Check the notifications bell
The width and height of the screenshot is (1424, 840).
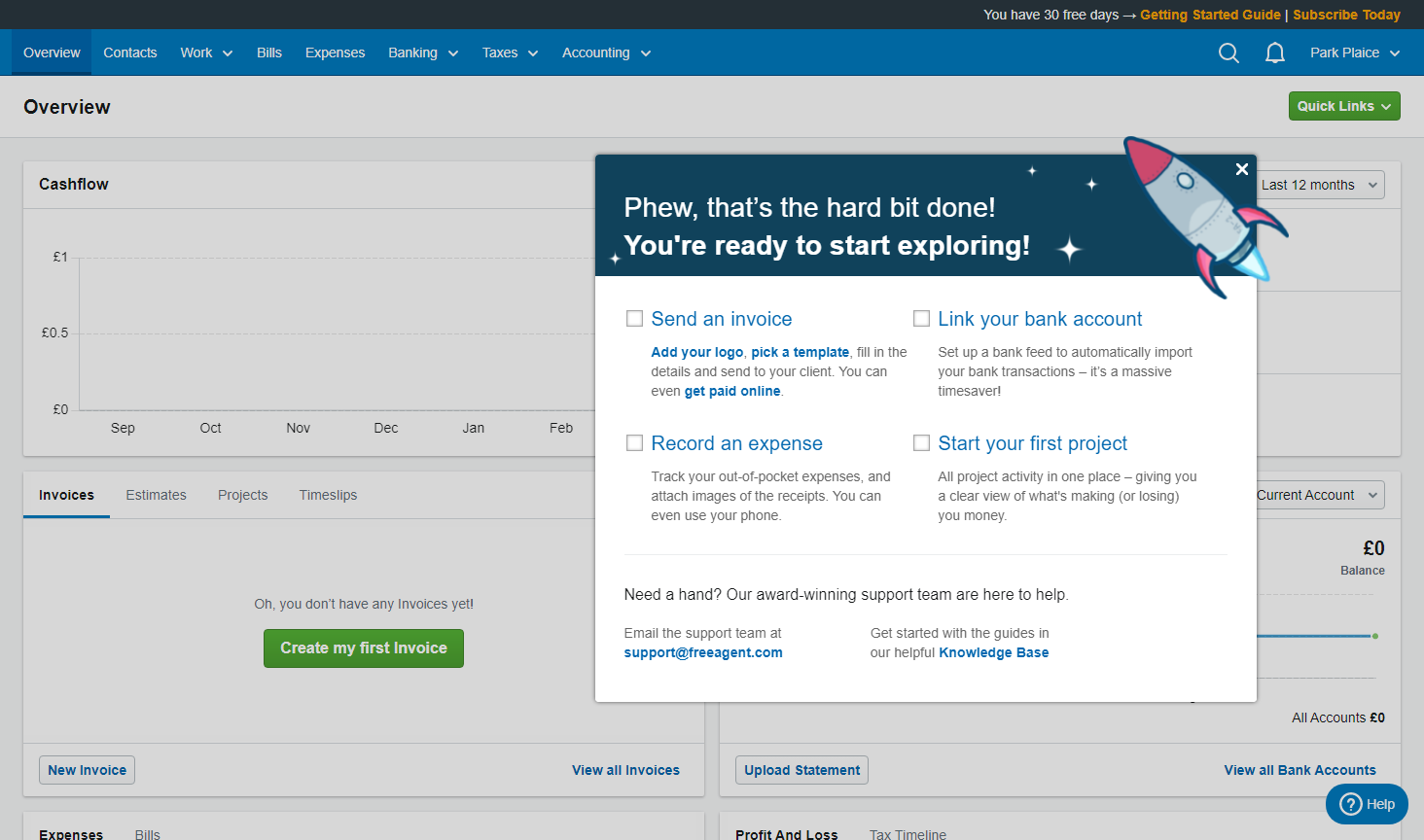[1274, 53]
